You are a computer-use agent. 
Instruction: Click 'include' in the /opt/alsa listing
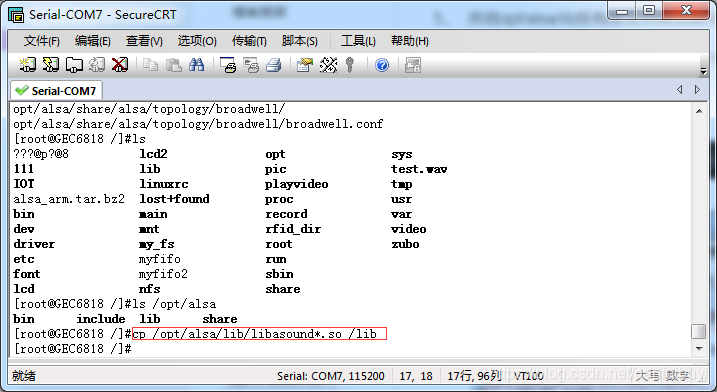click(101, 319)
